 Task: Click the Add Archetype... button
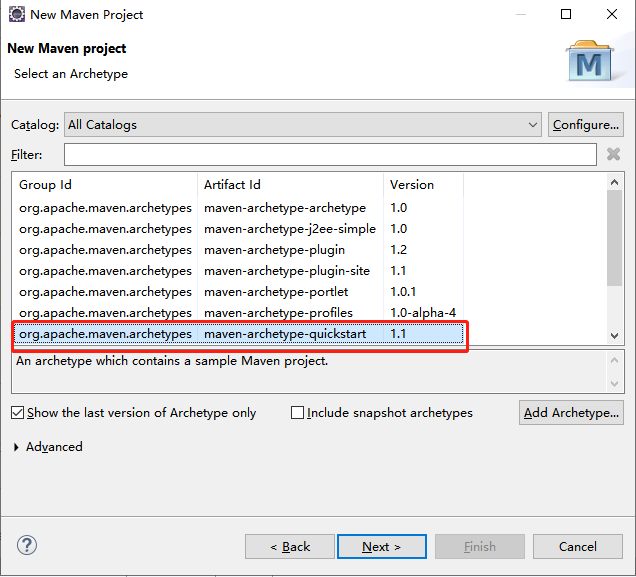pos(571,413)
